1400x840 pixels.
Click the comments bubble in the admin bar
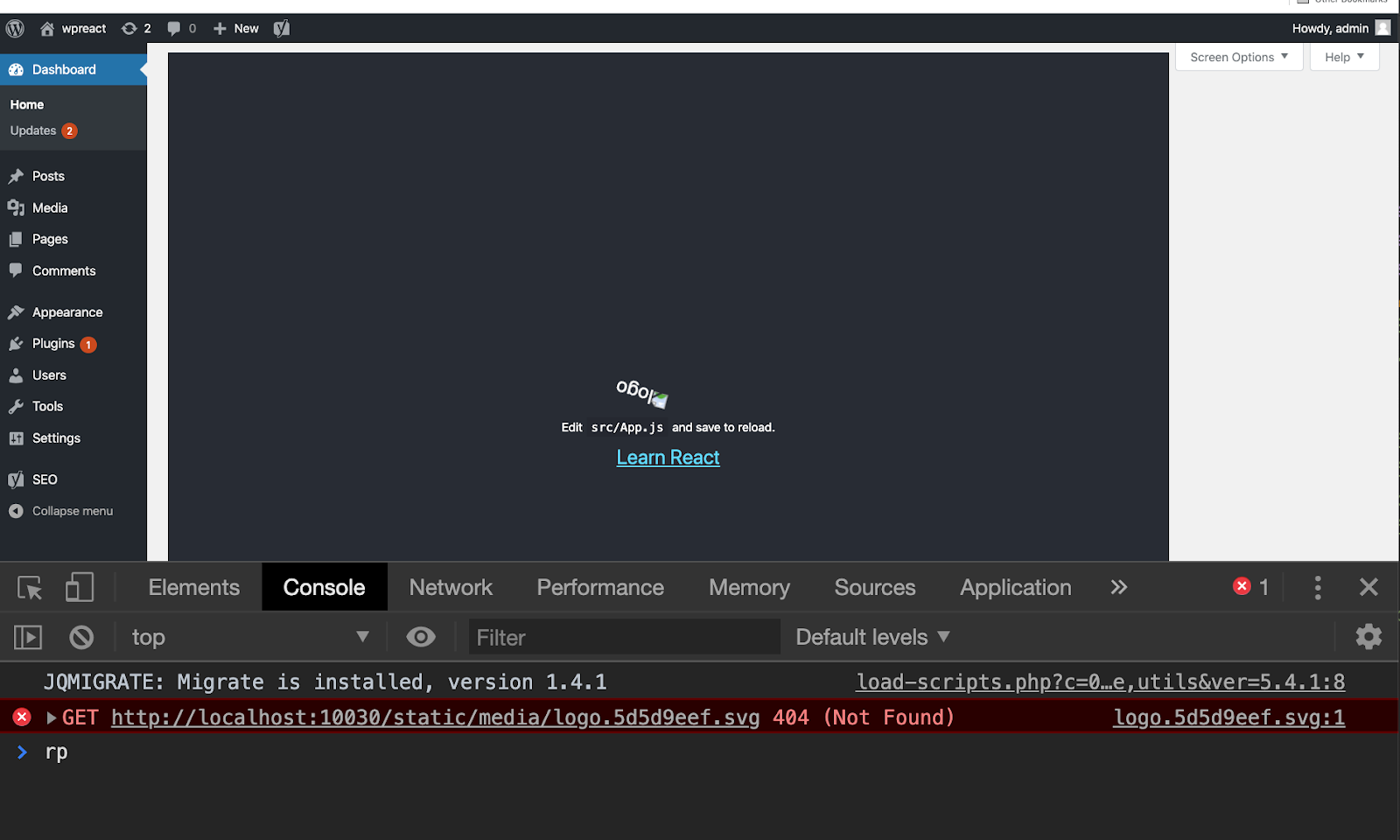pos(173,28)
